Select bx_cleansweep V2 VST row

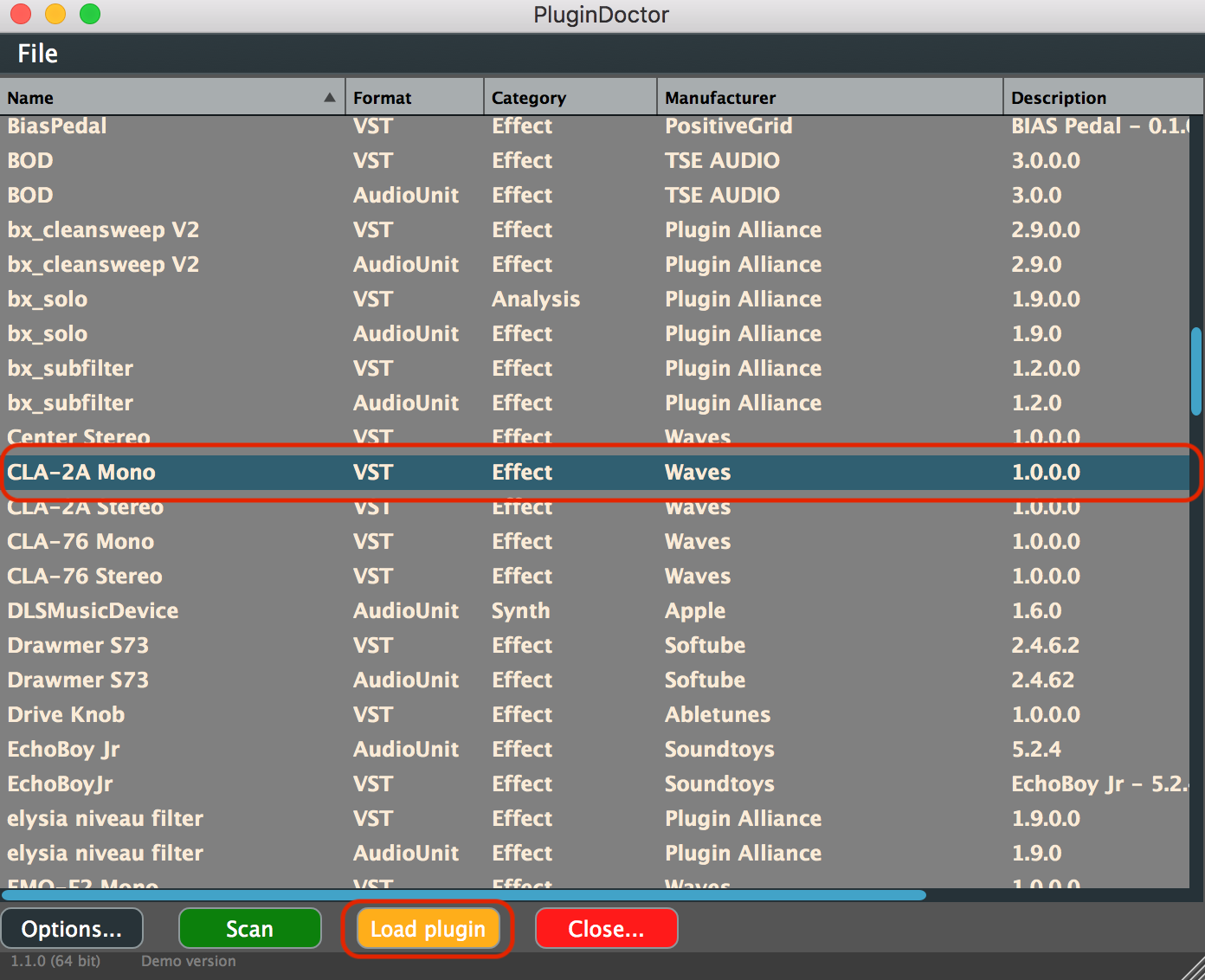[x=595, y=230]
